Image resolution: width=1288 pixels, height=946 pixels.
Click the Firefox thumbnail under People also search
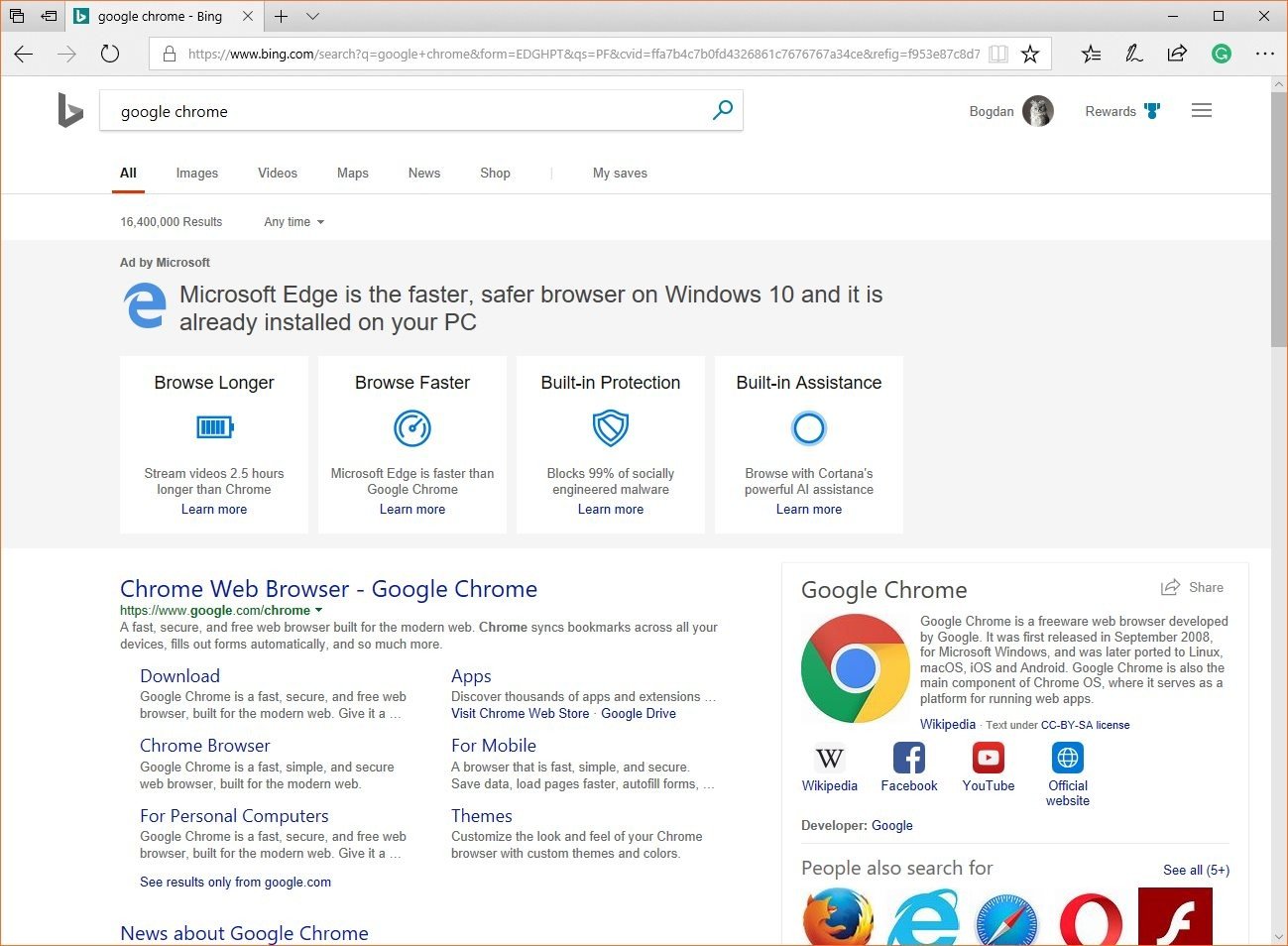pos(838,917)
